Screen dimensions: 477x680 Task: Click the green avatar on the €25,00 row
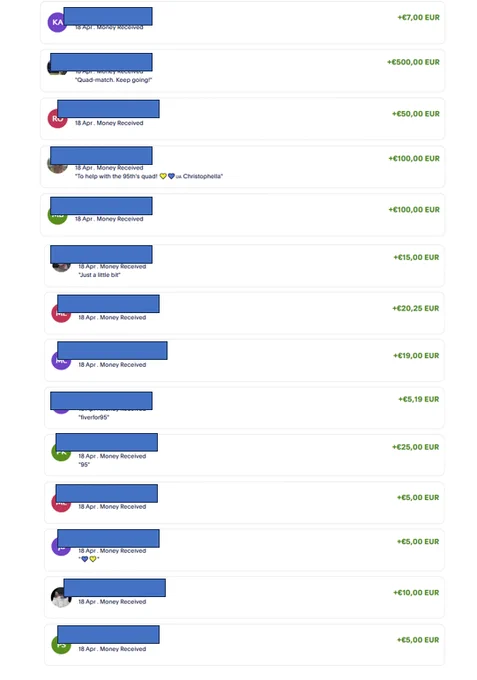tap(61, 452)
